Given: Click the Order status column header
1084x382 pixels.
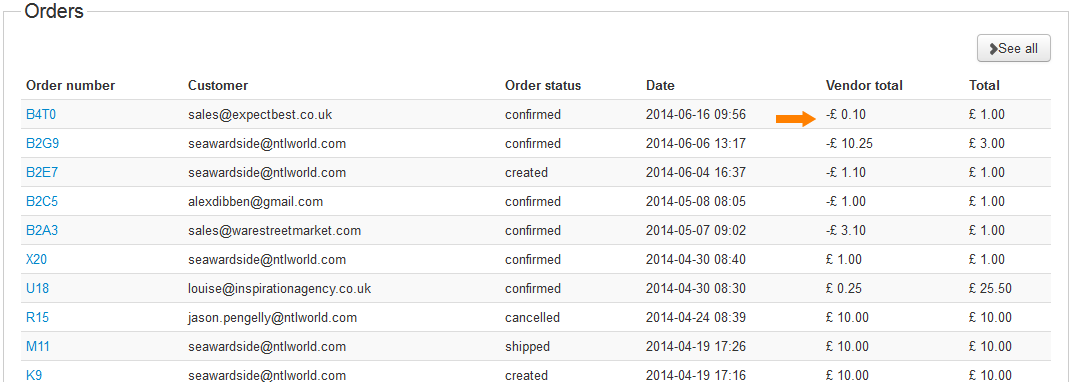Looking at the screenshot, I should pyautogui.click(x=543, y=86).
